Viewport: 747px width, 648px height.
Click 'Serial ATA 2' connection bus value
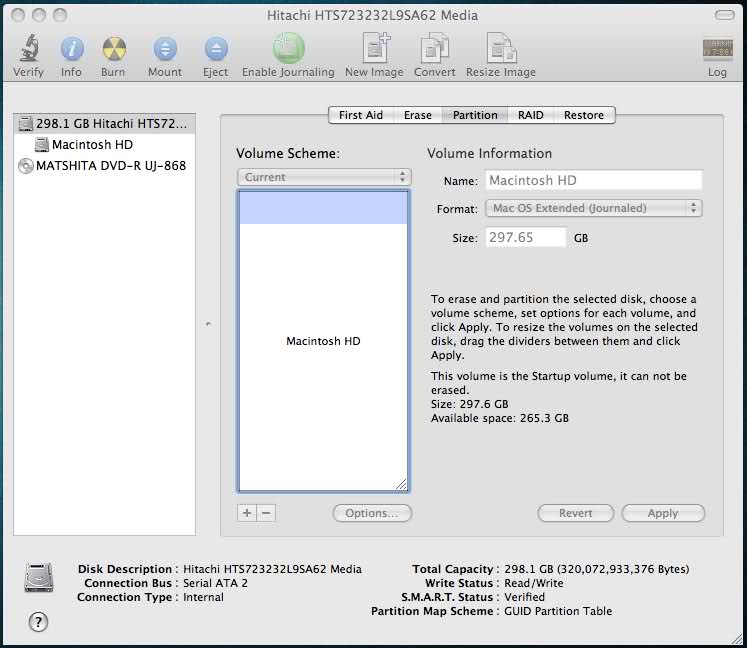[x=215, y=583]
